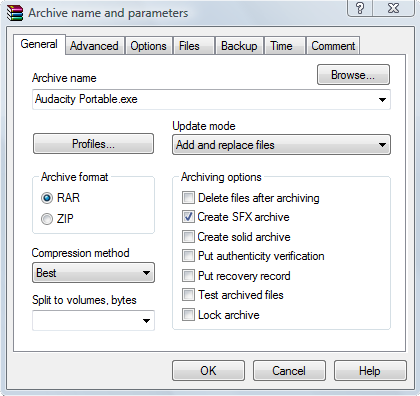Screen dimensions: 420x396
Task: Click the Browse... button
Action: [x=353, y=75]
